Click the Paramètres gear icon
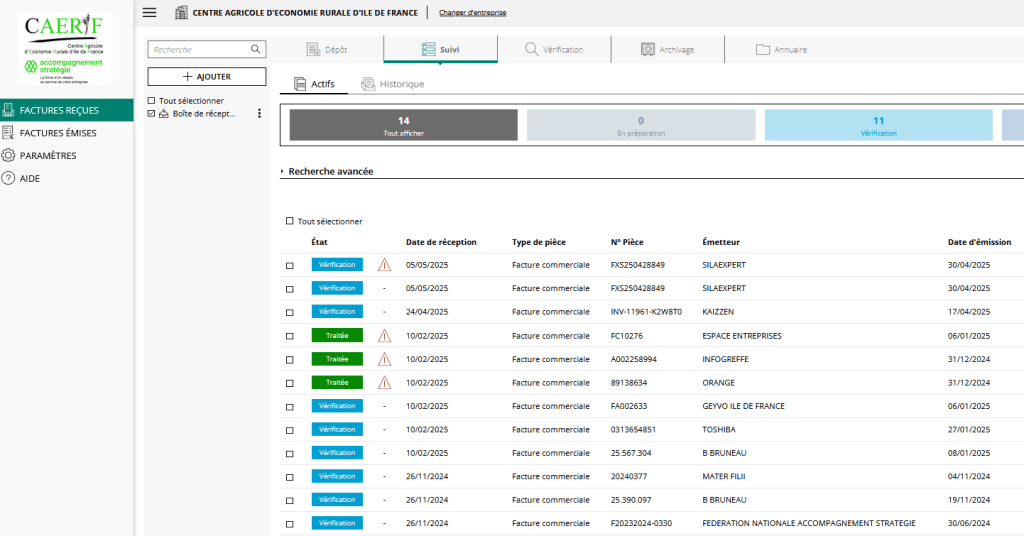 (8, 155)
